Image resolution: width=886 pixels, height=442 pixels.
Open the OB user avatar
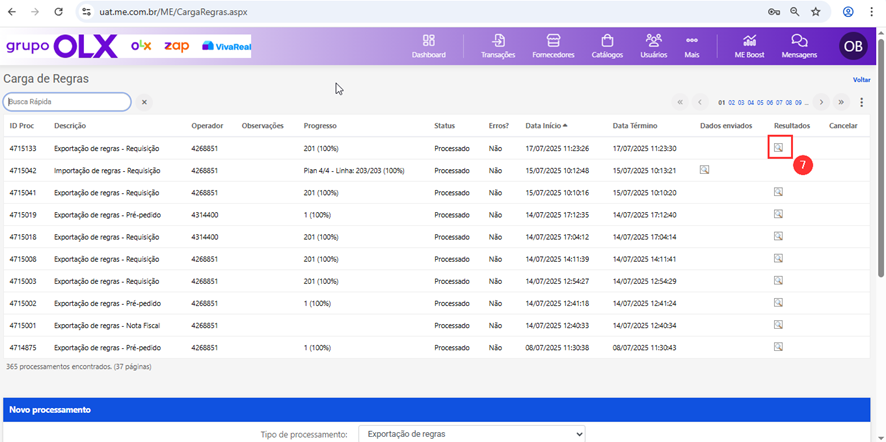[853, 46]
